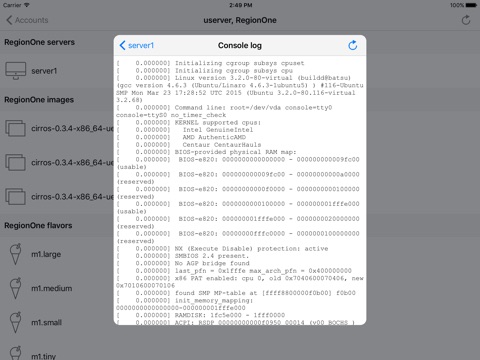
Task: Tap the RAMDISK log line
Action: pyautogui.click(x=201, y=315)
